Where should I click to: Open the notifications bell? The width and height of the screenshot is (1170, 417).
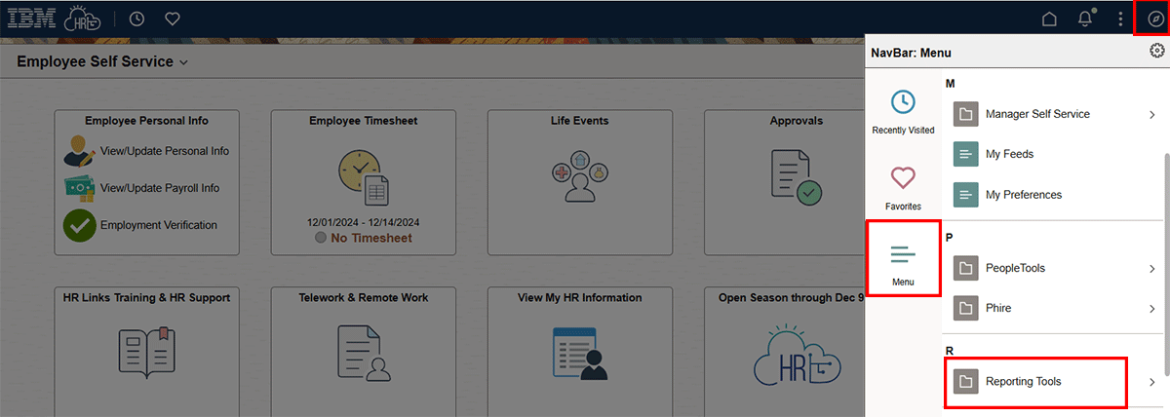[x=1085, y=19]
